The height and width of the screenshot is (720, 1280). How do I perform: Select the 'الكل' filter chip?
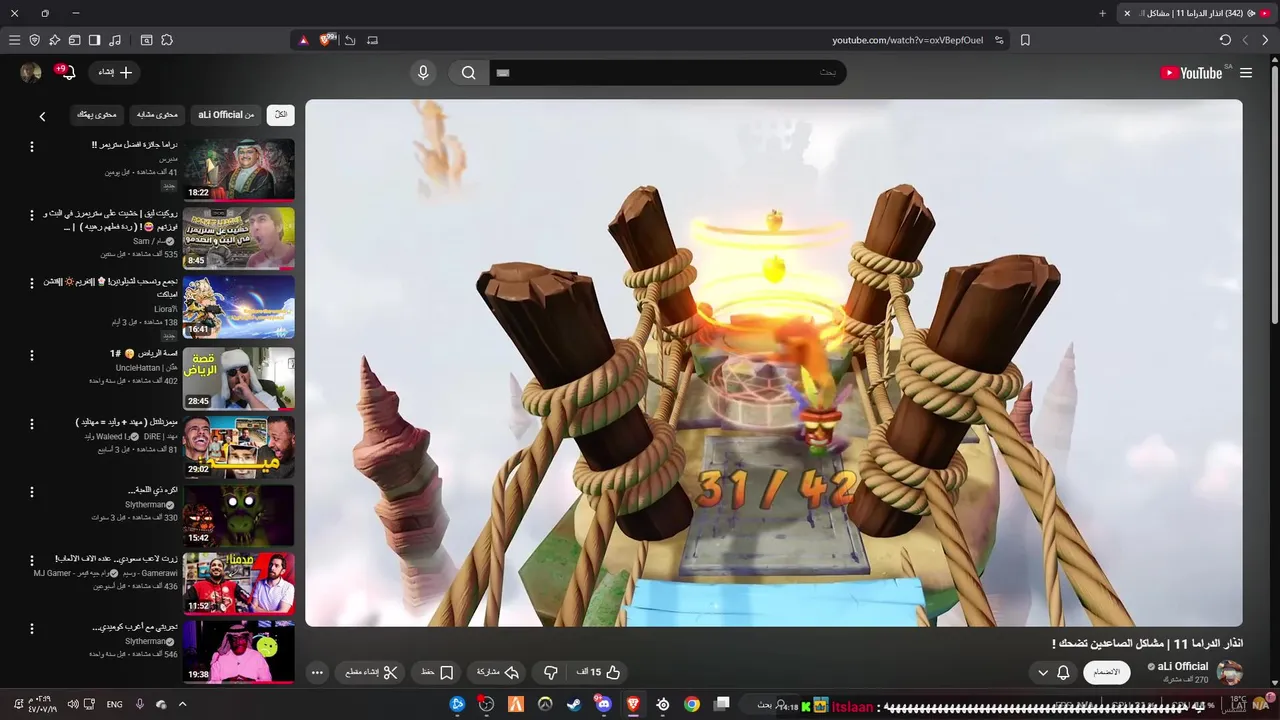[x=280, y=115]
